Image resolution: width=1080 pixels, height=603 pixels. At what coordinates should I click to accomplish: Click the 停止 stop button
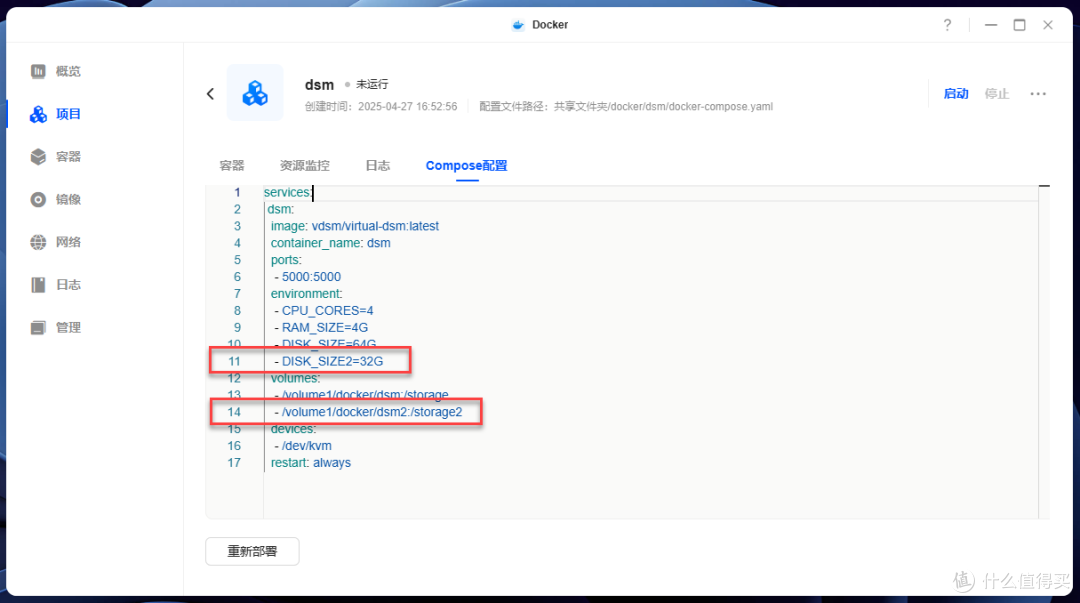pyautogui.click(x=996, y=93)
